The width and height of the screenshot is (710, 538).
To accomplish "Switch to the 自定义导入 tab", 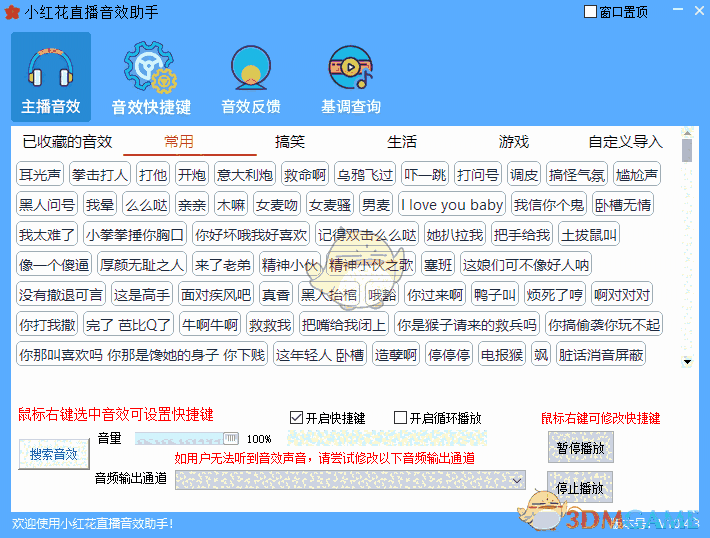I will pos(625,142).
